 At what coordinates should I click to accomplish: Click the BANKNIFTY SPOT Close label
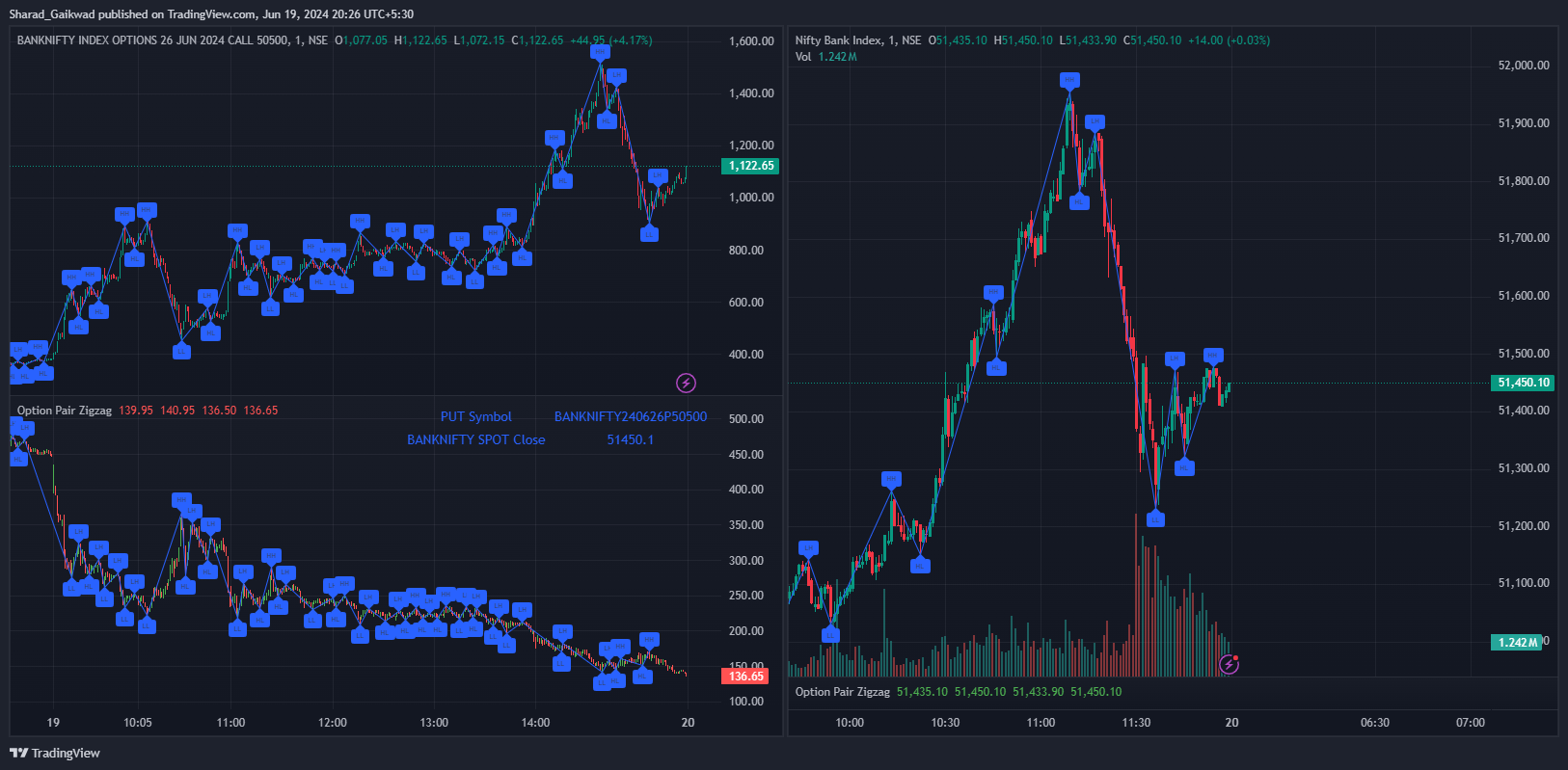click(x=476, y=439)
